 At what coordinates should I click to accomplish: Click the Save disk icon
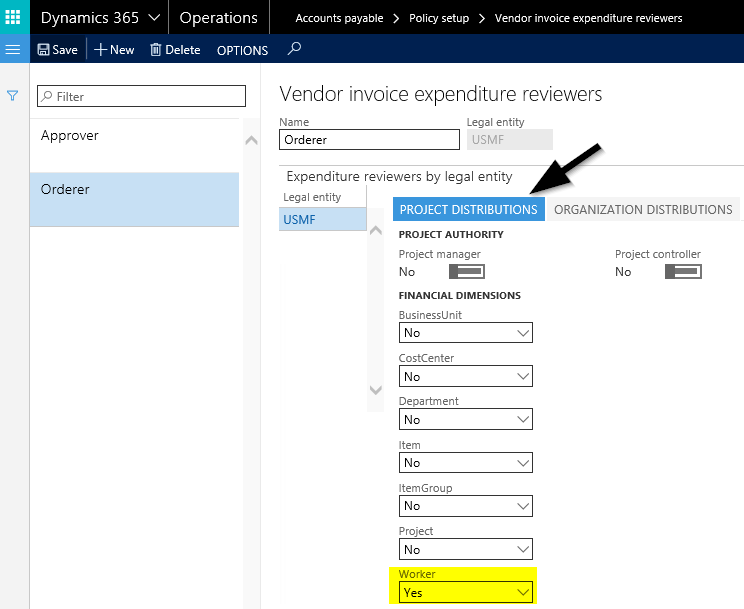point(45,50)
